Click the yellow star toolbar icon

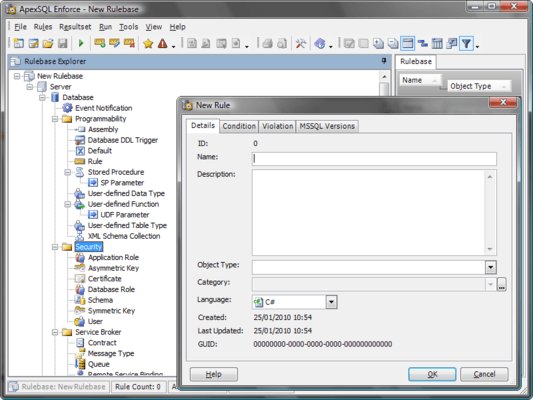click(148, 44)
